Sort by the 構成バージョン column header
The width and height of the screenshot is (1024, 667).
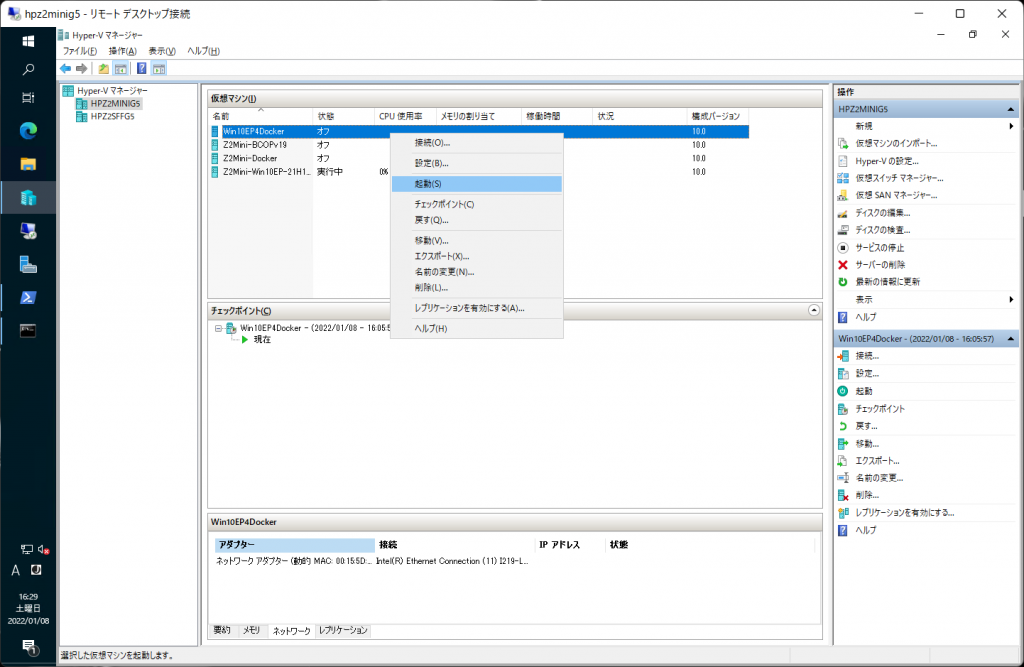point(718,116)
